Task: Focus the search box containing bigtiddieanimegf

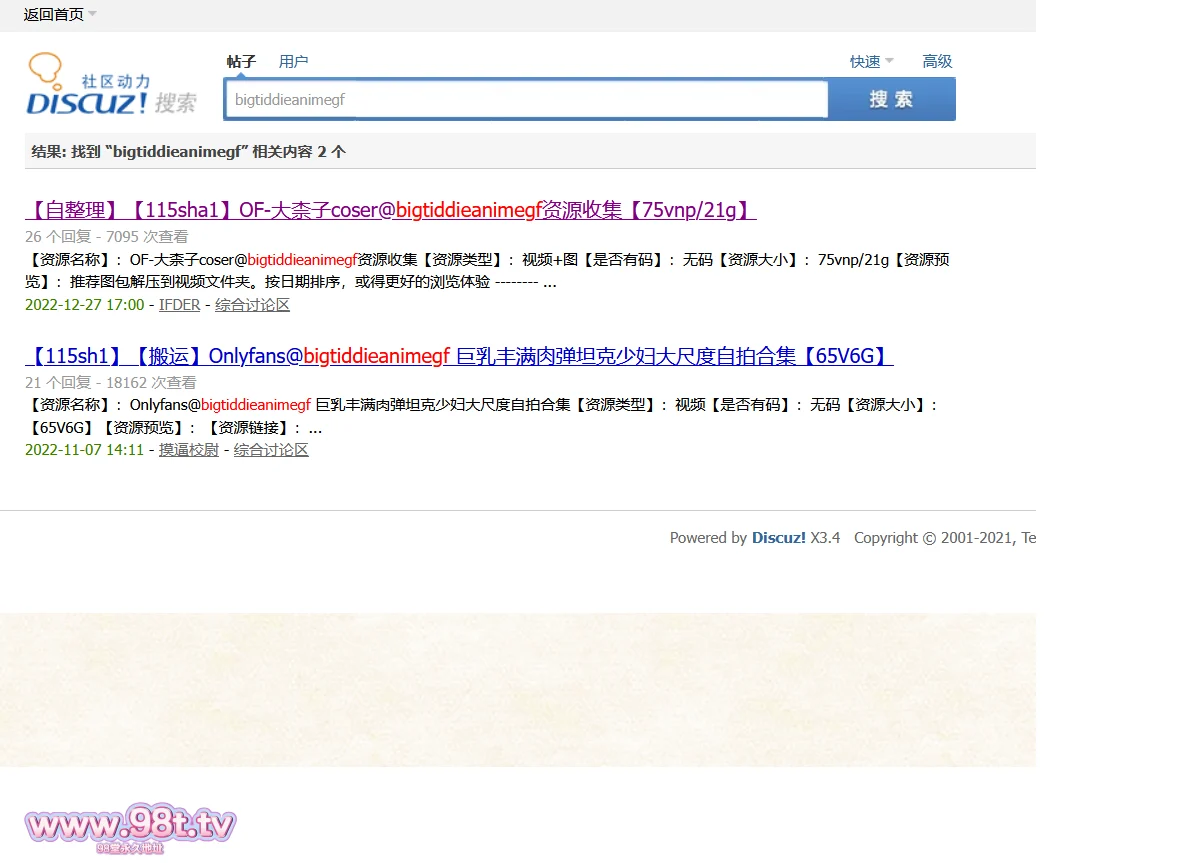Action: (526, 99)
